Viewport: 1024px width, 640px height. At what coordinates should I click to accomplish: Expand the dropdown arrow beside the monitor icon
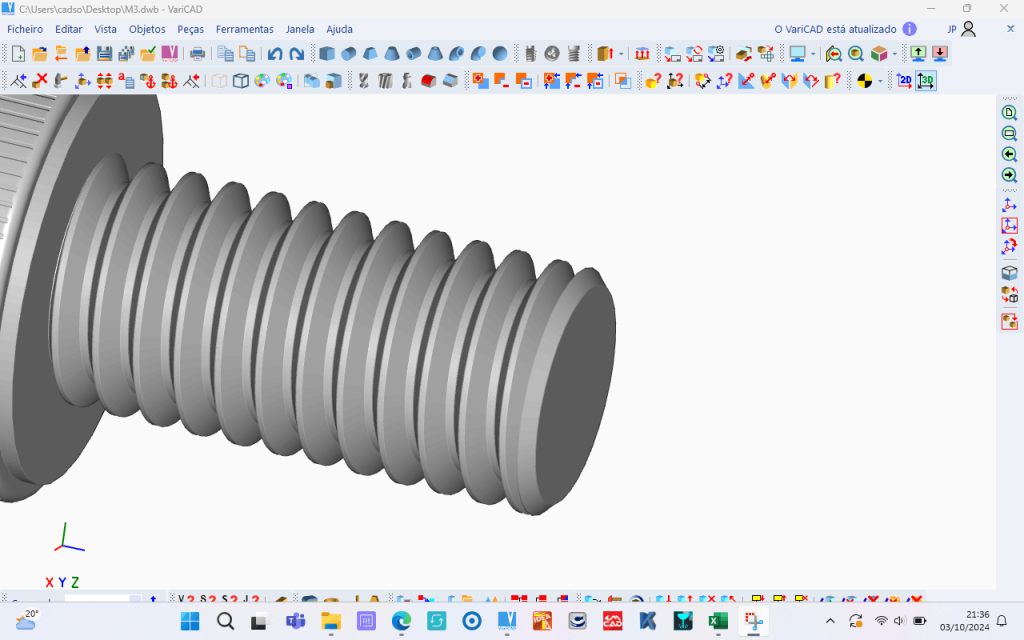[813, 54]
